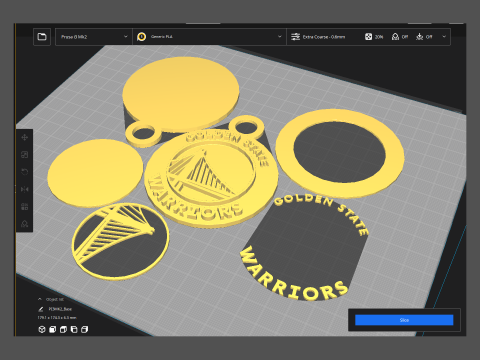The image size is (480, 360).
Task: Select the Support Blocker tool
Action: pyautogui.click(x=25, y=224)
